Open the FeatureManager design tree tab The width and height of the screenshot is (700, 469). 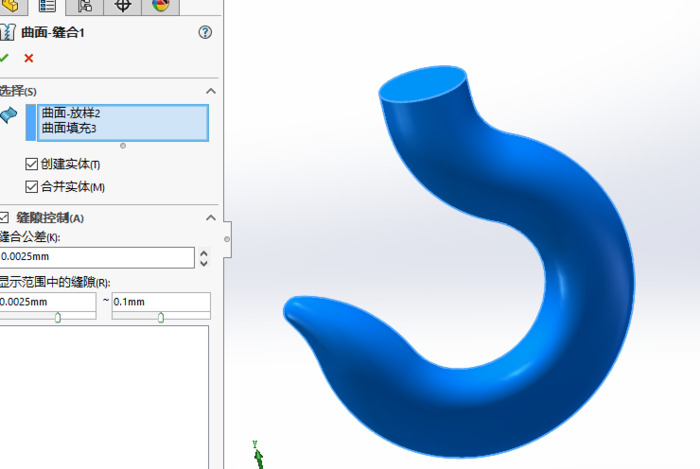tap(11, 6)
